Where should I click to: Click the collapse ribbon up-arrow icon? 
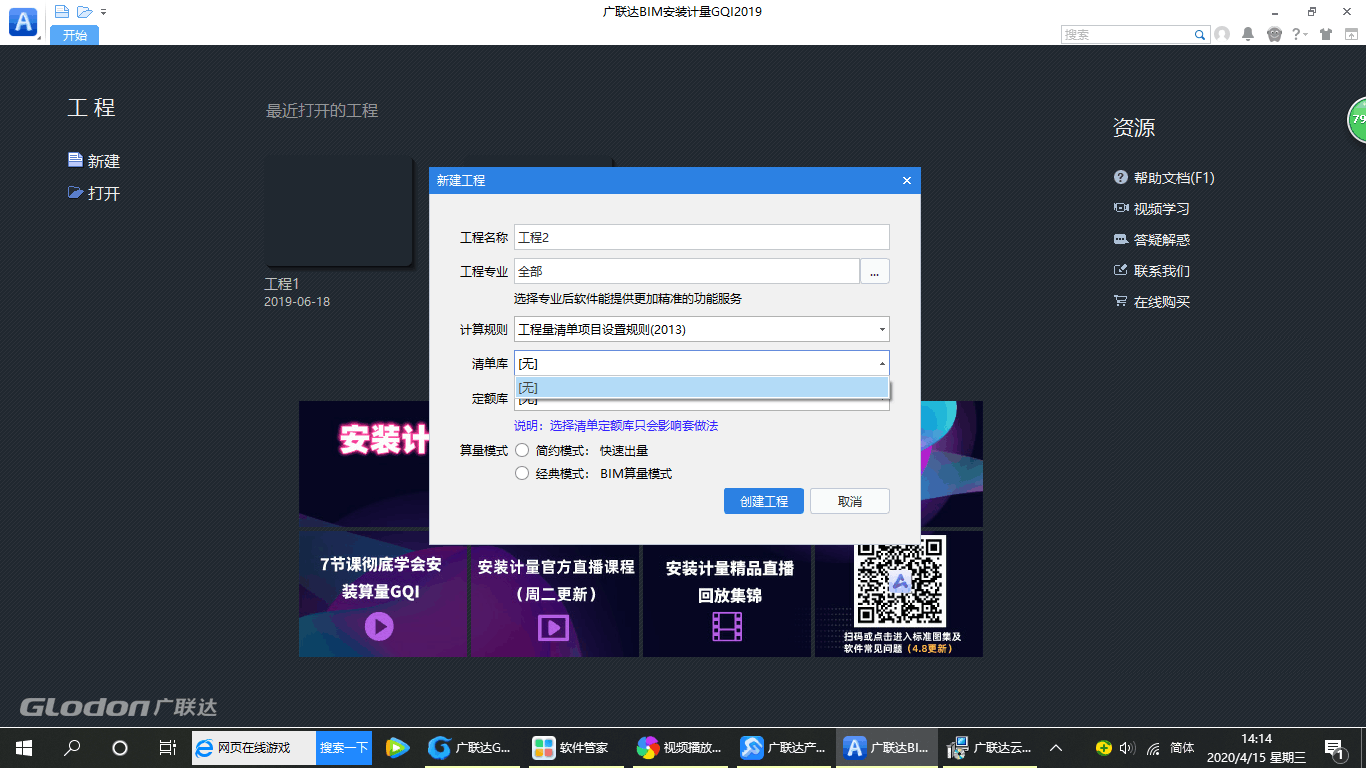pos(1351,34)
